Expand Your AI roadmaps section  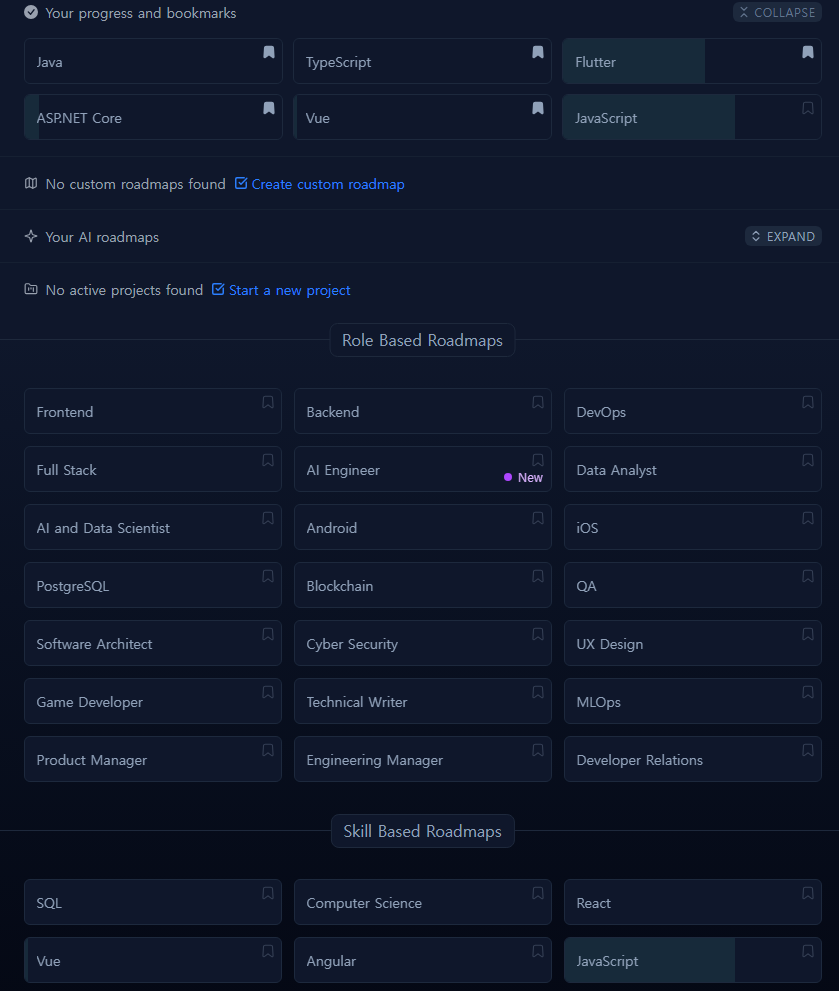[x=783, y=236]
